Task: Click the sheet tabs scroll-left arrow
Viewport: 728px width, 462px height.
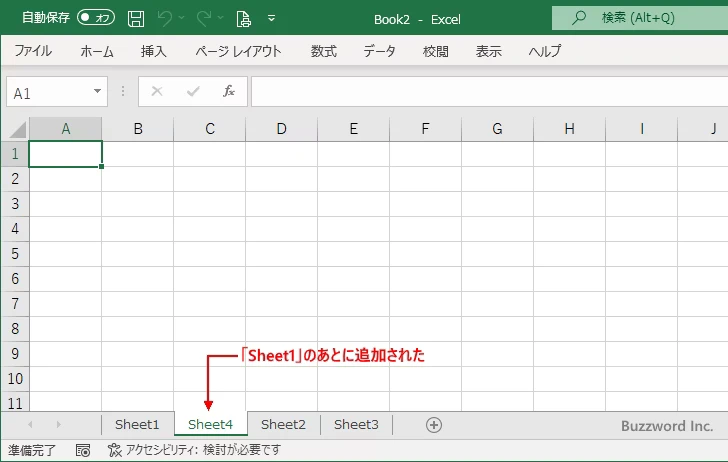Action: 30,424
